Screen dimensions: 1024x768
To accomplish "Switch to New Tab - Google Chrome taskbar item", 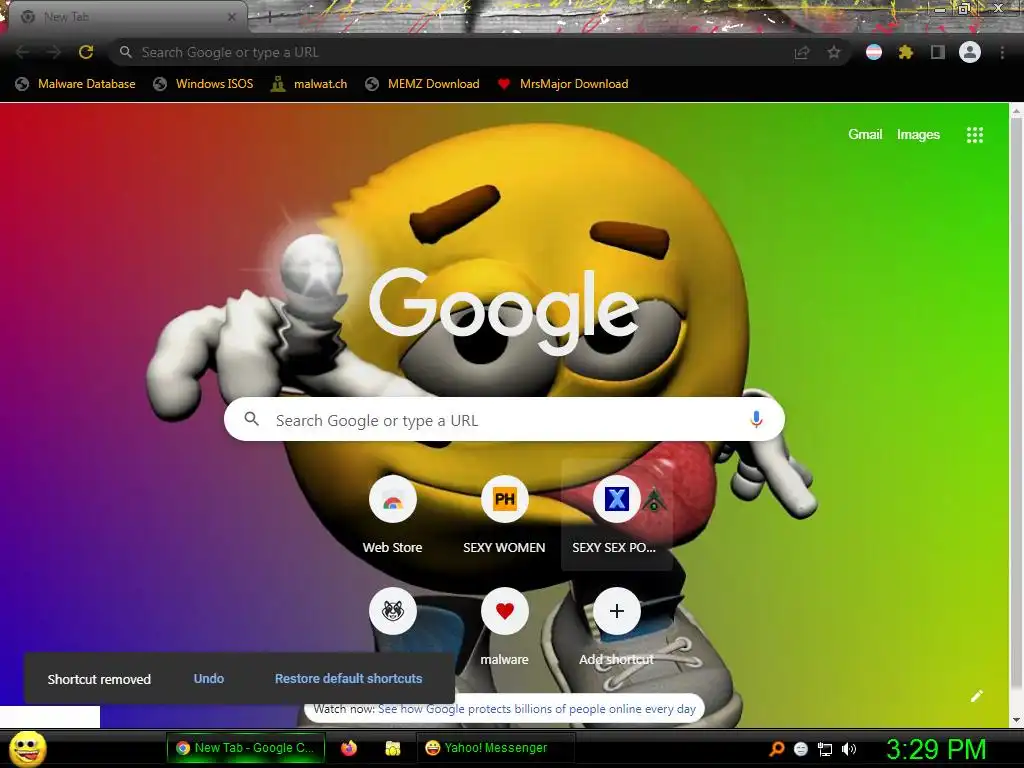I will pyautogui.click(x=246, y=748).
